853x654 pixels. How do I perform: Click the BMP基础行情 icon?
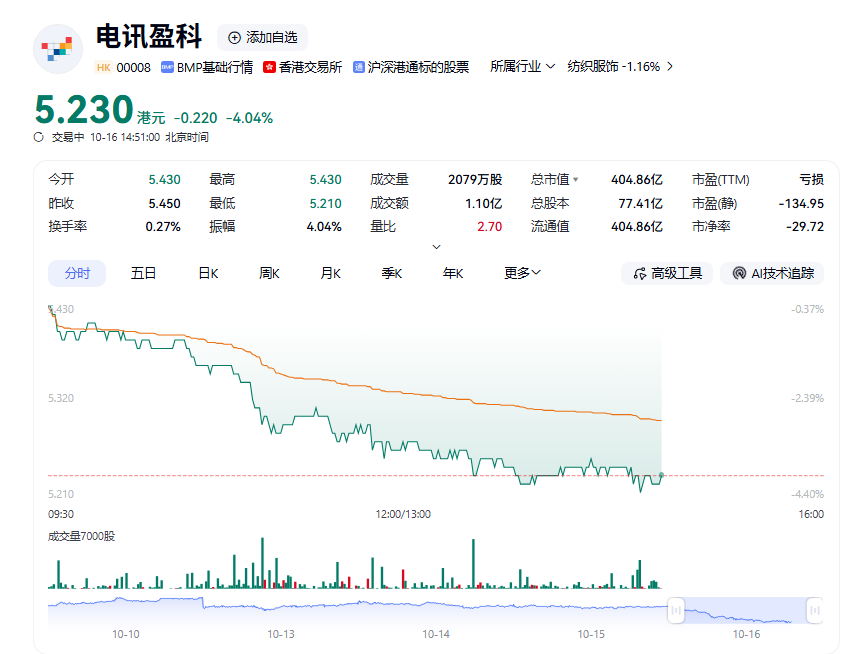(167, 67)
